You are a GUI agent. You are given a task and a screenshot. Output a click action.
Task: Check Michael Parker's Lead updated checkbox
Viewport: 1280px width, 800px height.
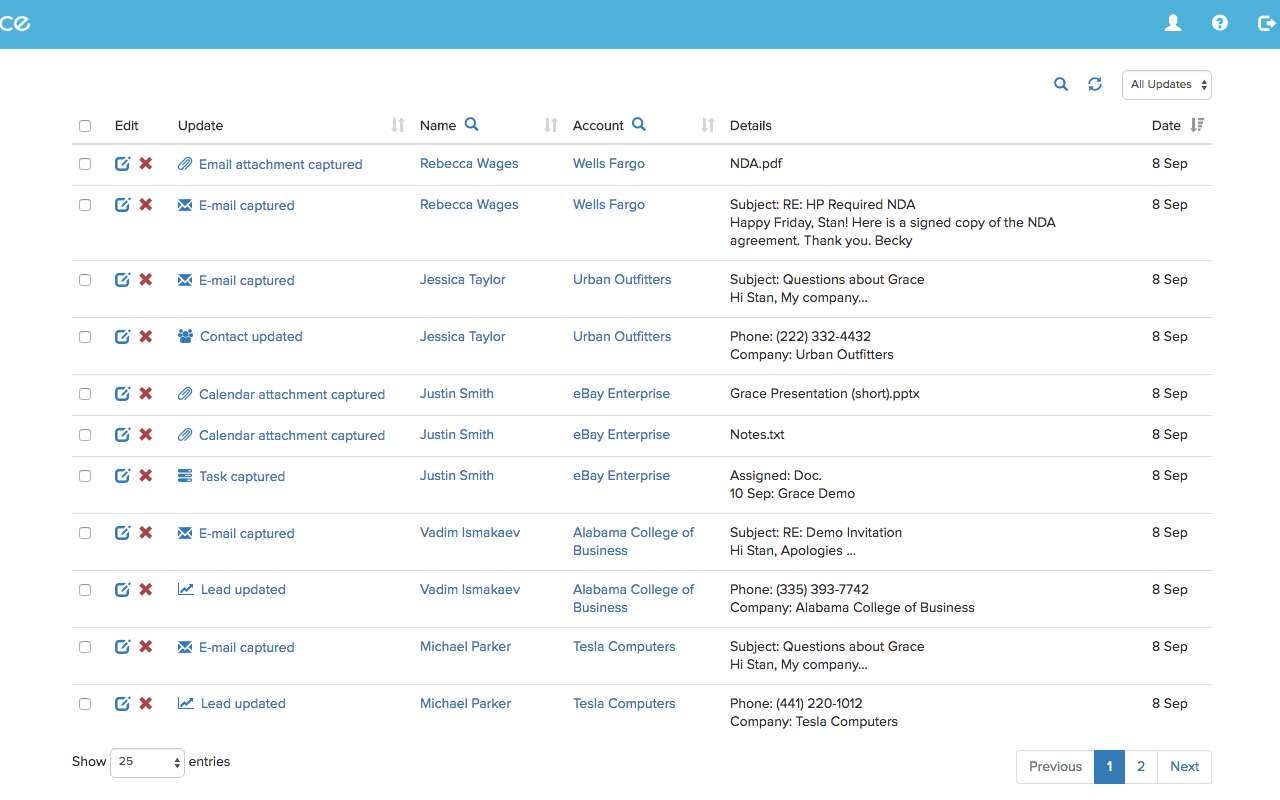click(85, 704)
